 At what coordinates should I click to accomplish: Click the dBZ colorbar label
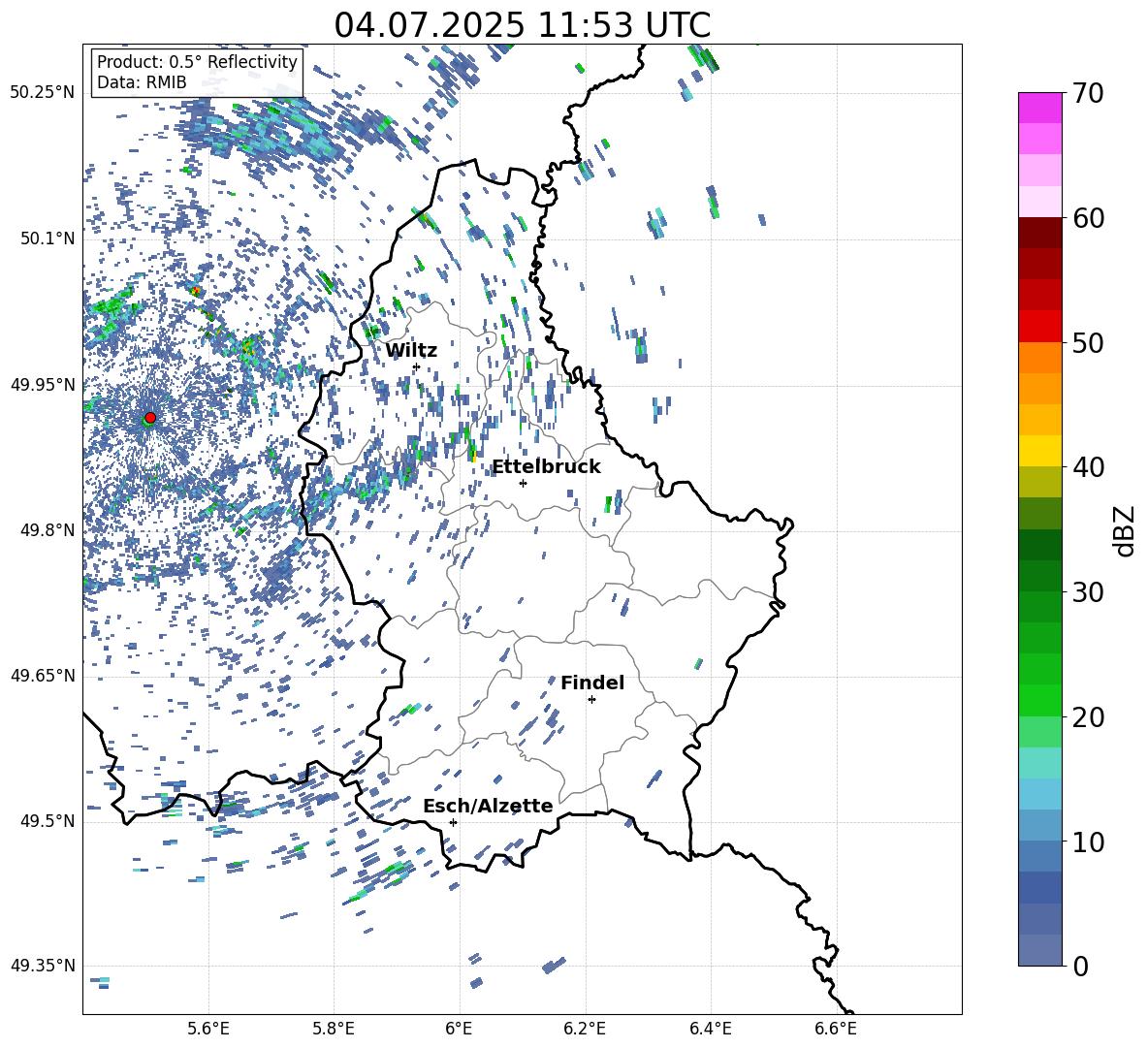1126,530
